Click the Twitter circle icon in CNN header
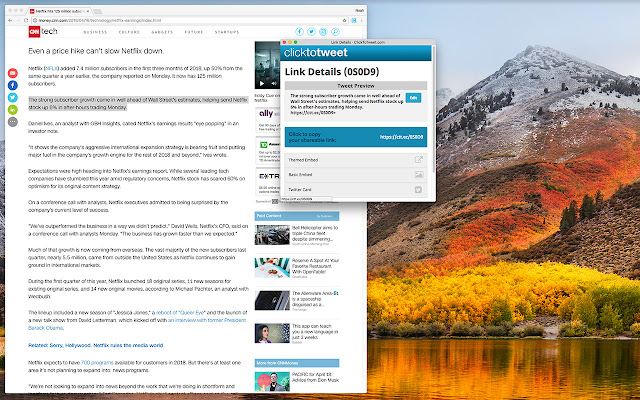Viewport: 640px width, 400px height. tap(311, 32)
